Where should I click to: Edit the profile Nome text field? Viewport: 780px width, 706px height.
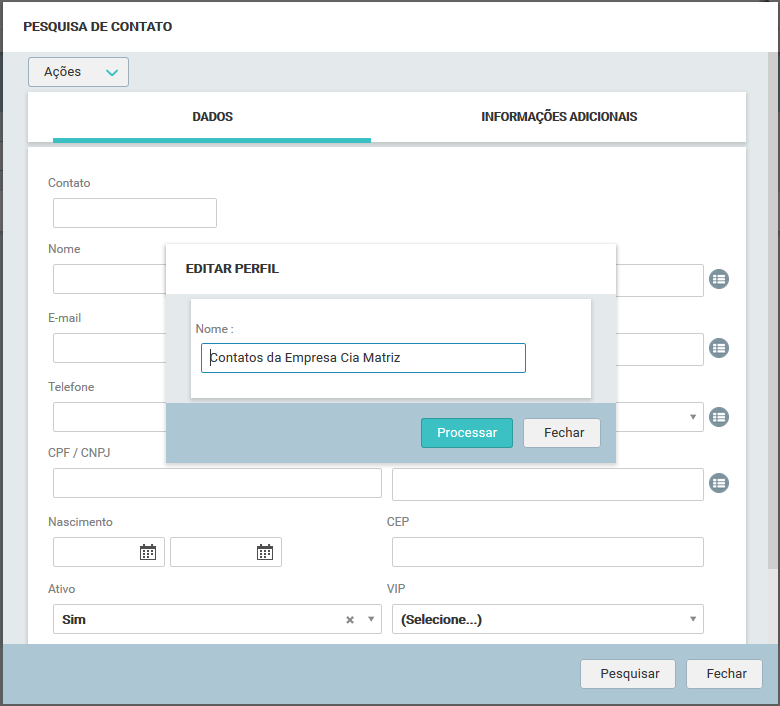click(x=363, y=358)
